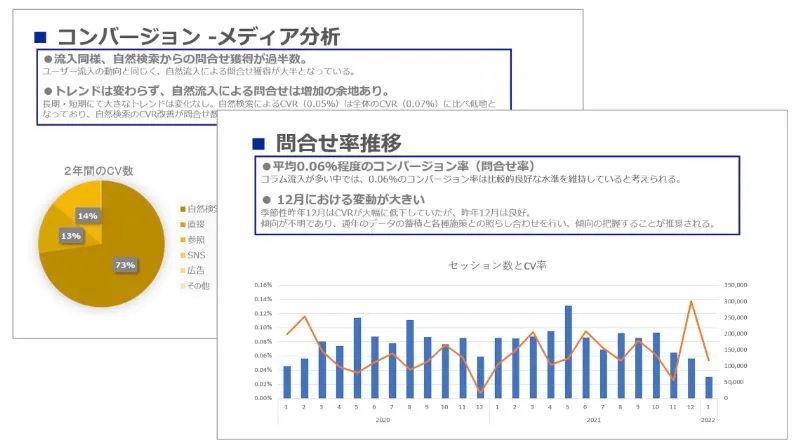The height and width of the screenshot is (448, 800).
Task: Click the orange line peak at December 2021
Action: [691, 302]
